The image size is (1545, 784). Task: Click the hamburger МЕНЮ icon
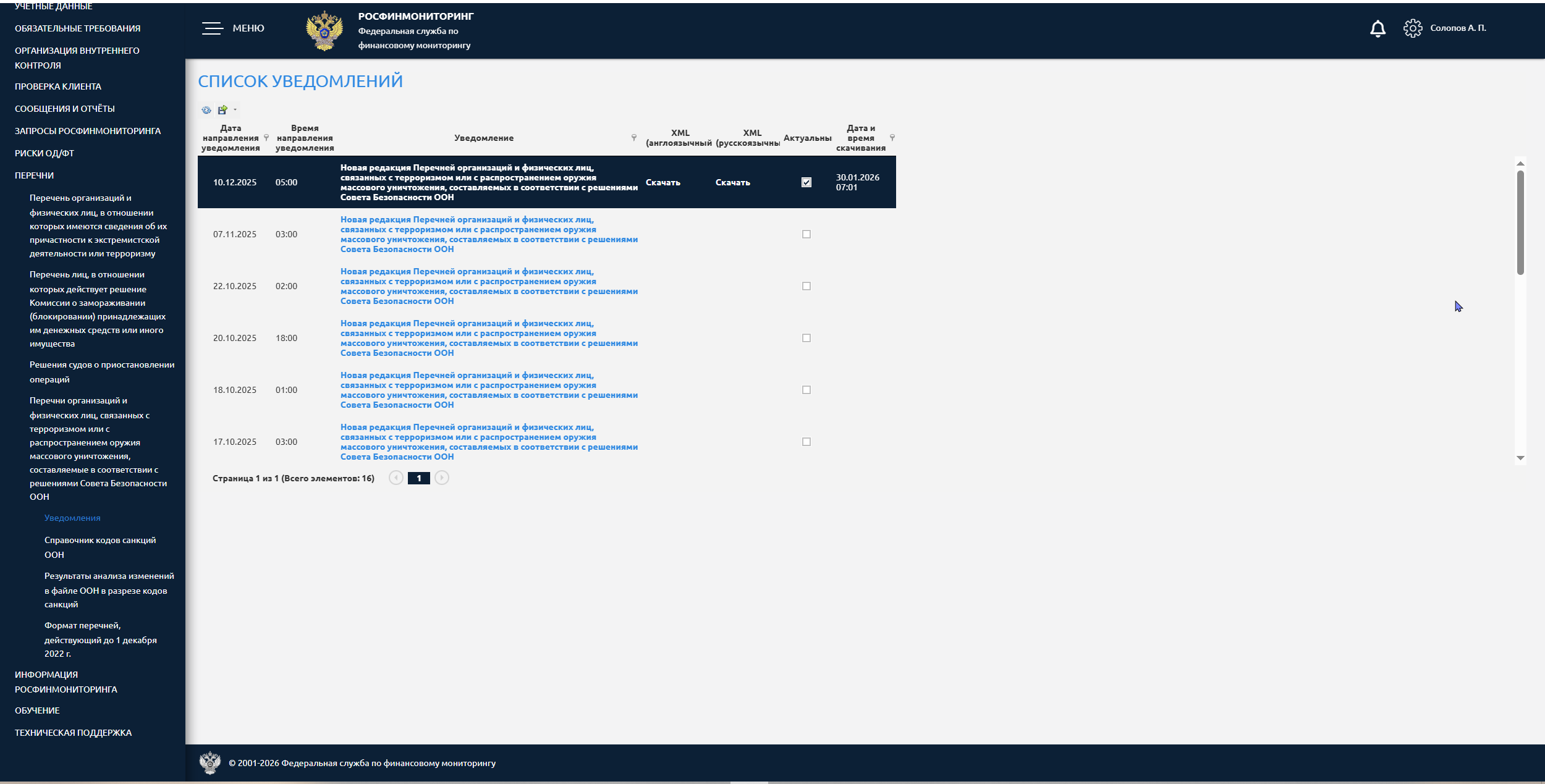click(x=212, y=28)
